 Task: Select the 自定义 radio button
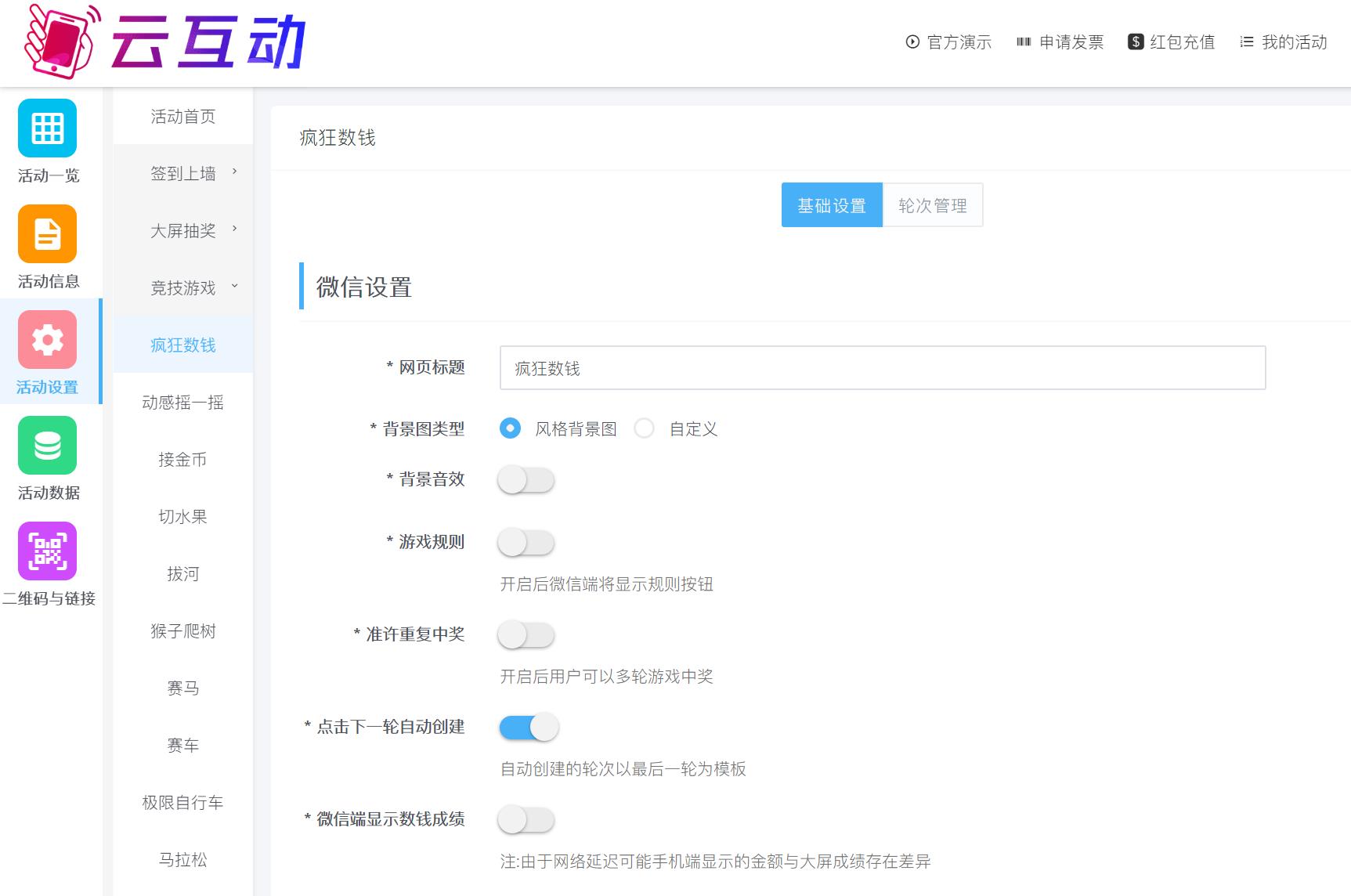pos(644,428)
